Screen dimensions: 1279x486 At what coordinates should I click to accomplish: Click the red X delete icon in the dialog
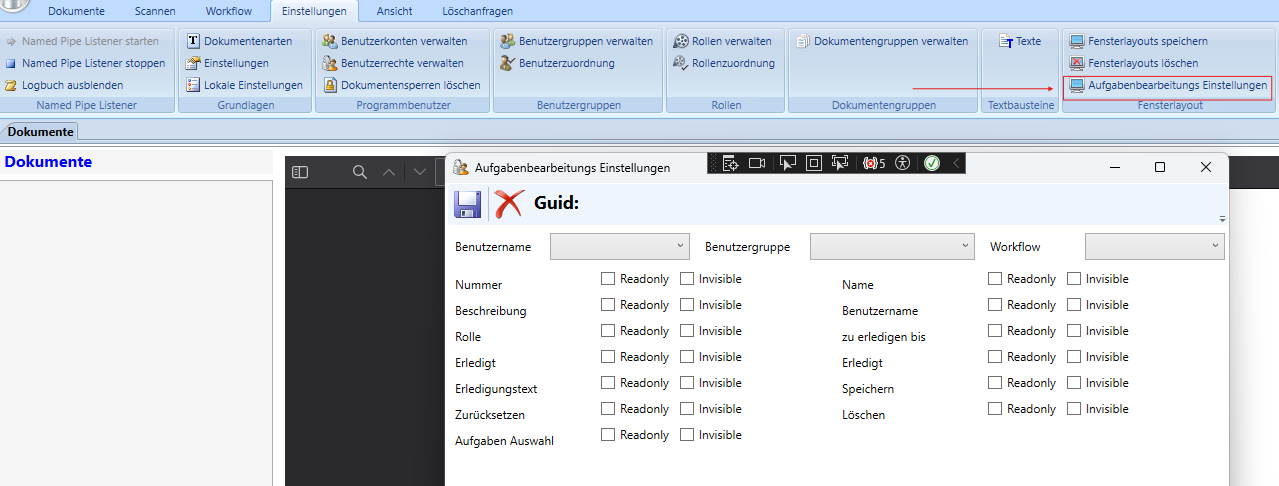pyautogui.click(x=509, y=204)
